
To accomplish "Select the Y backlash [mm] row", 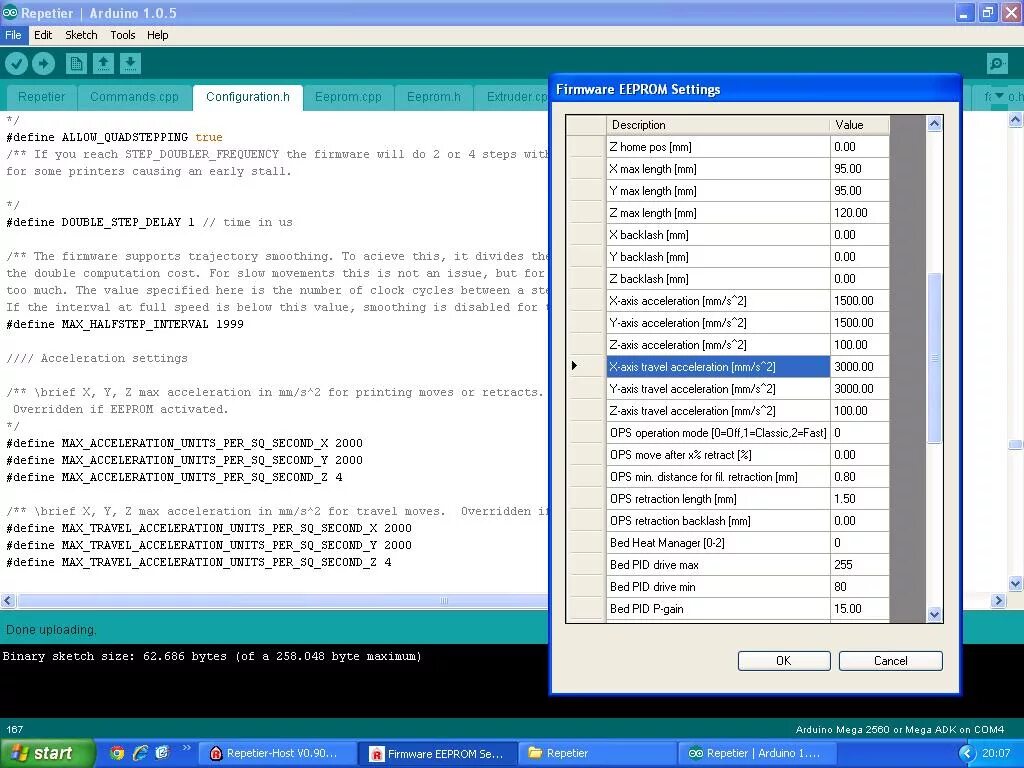I will 718,257.
